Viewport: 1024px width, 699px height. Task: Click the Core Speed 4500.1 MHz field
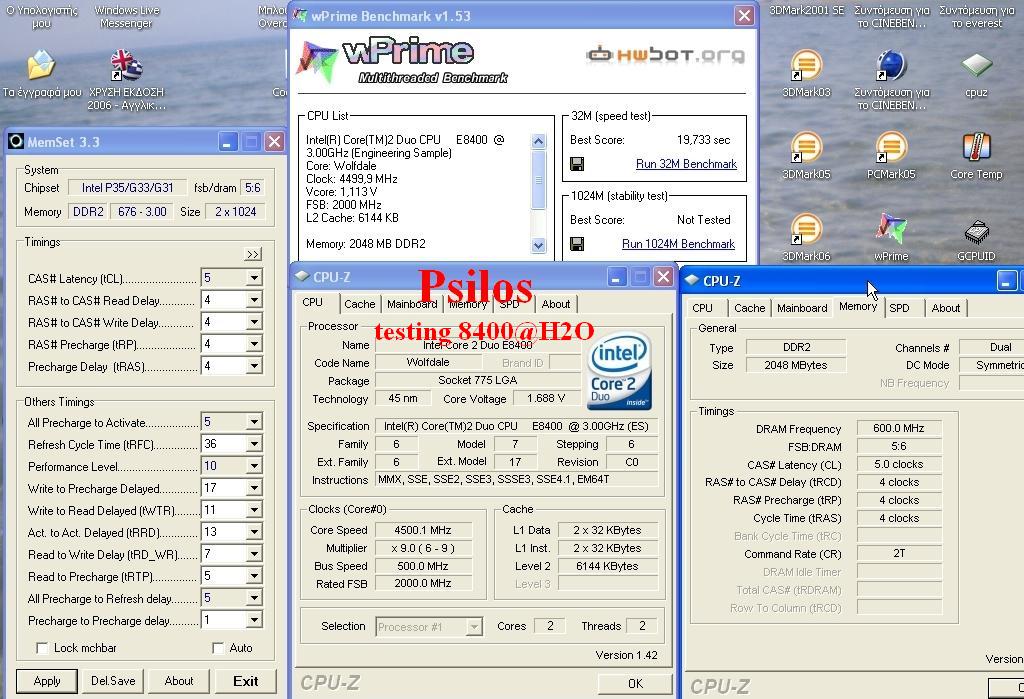(423, 530)
